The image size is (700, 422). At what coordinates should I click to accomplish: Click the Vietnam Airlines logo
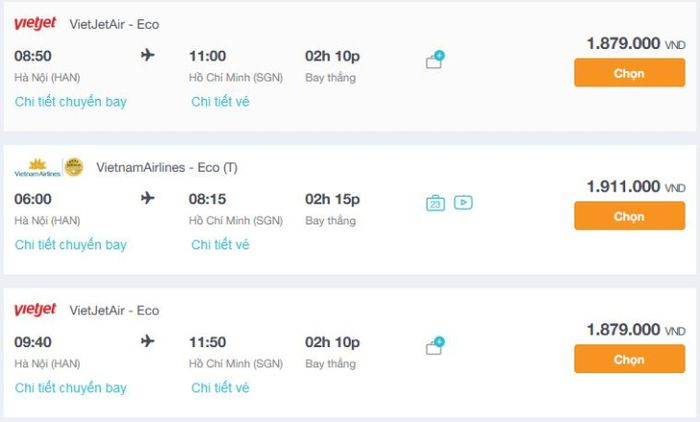(37, 167)
